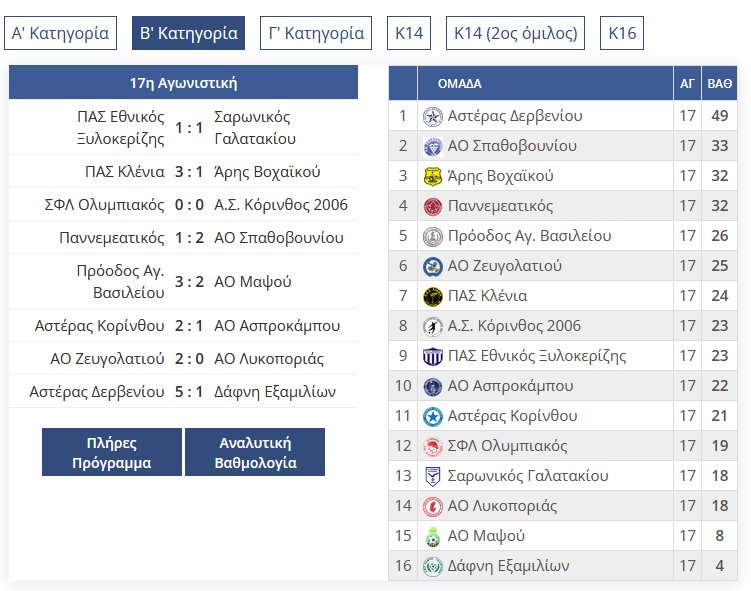Open the Πλήρες Πρόγραμμα button
This screenshot has width=751, height=591.
(x=112, y=453)
